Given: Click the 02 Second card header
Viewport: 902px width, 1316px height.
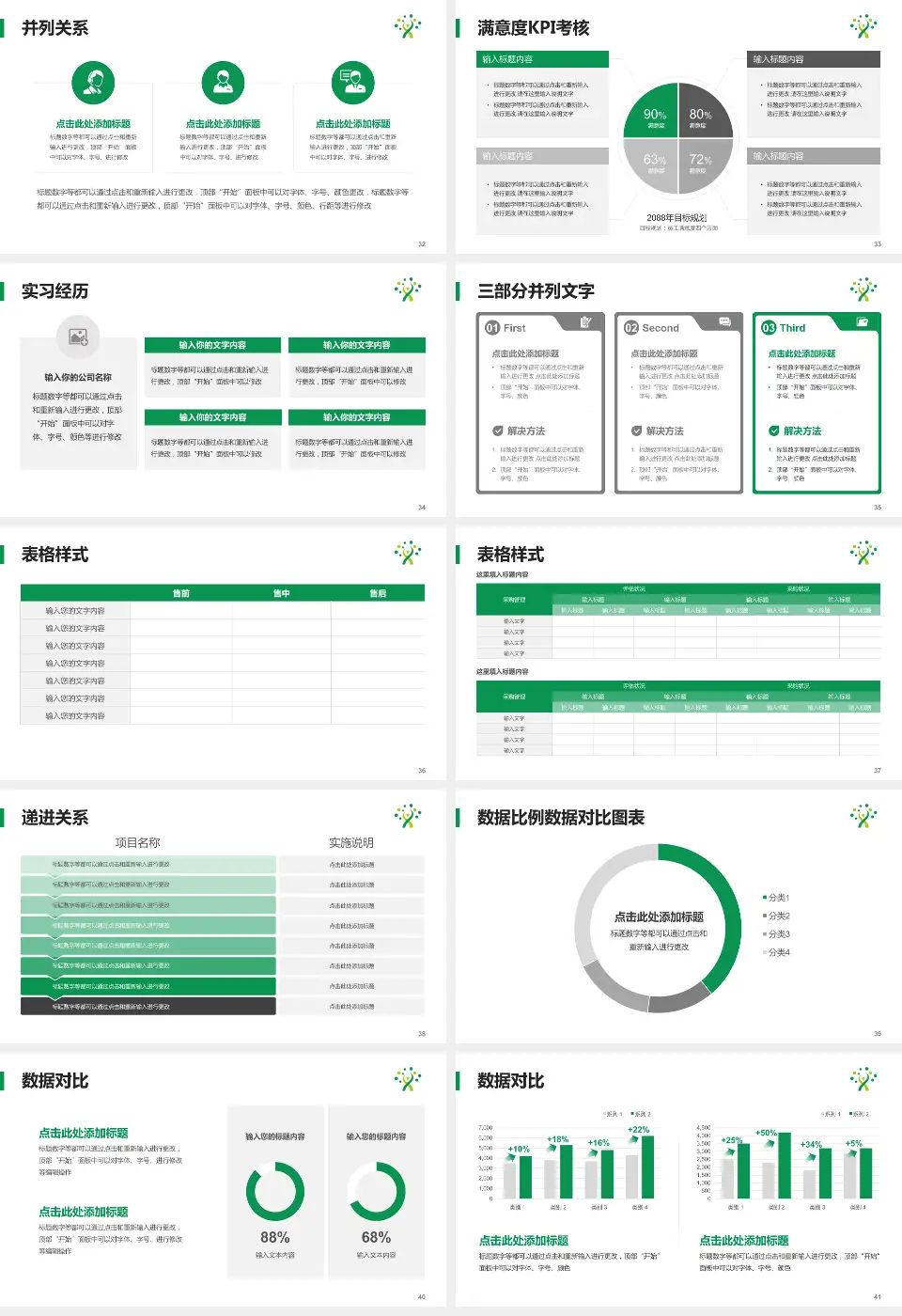Looking at the screenshot, I should pyautogui.click(x=660, y=328).
